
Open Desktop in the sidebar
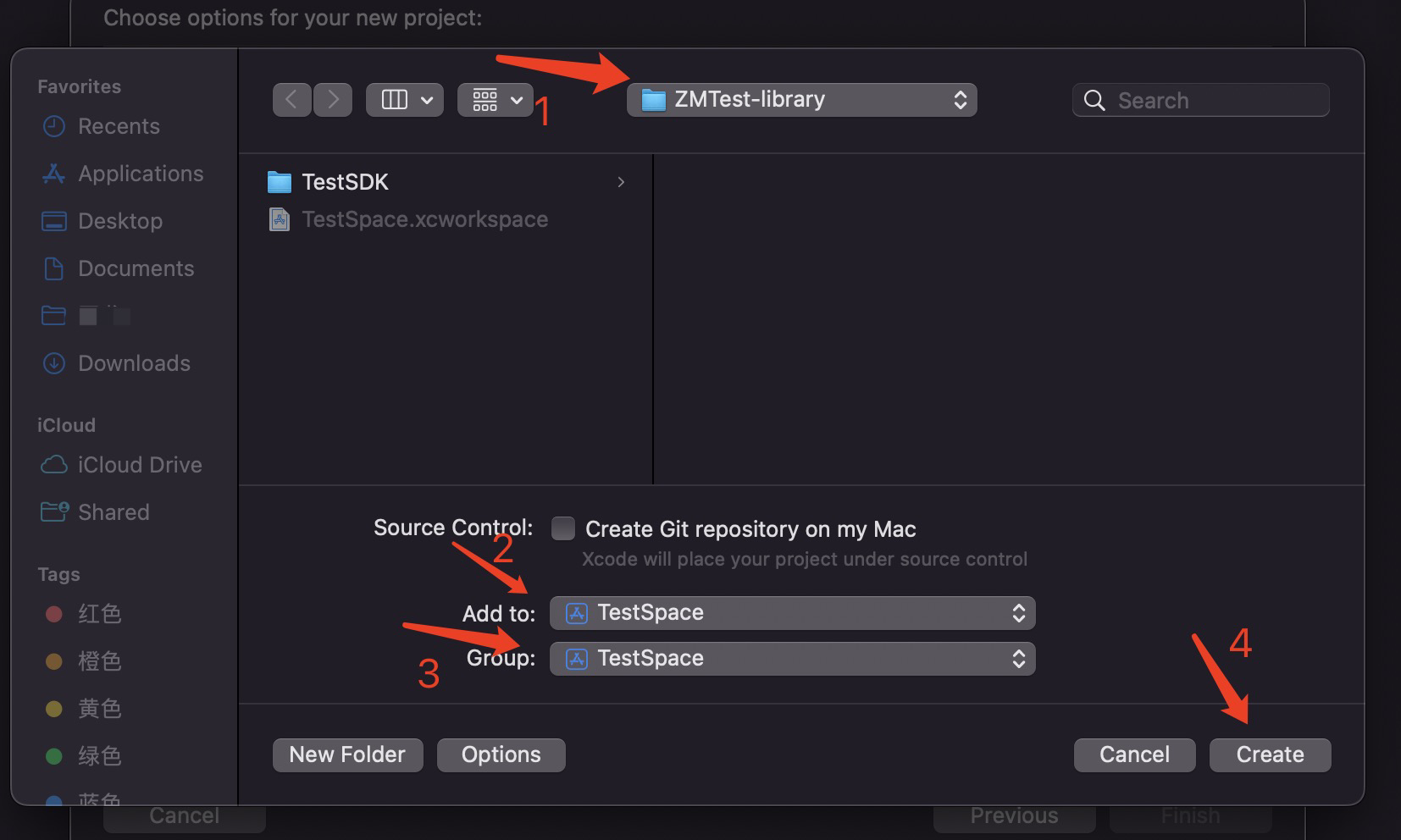[x=120, y=221]
